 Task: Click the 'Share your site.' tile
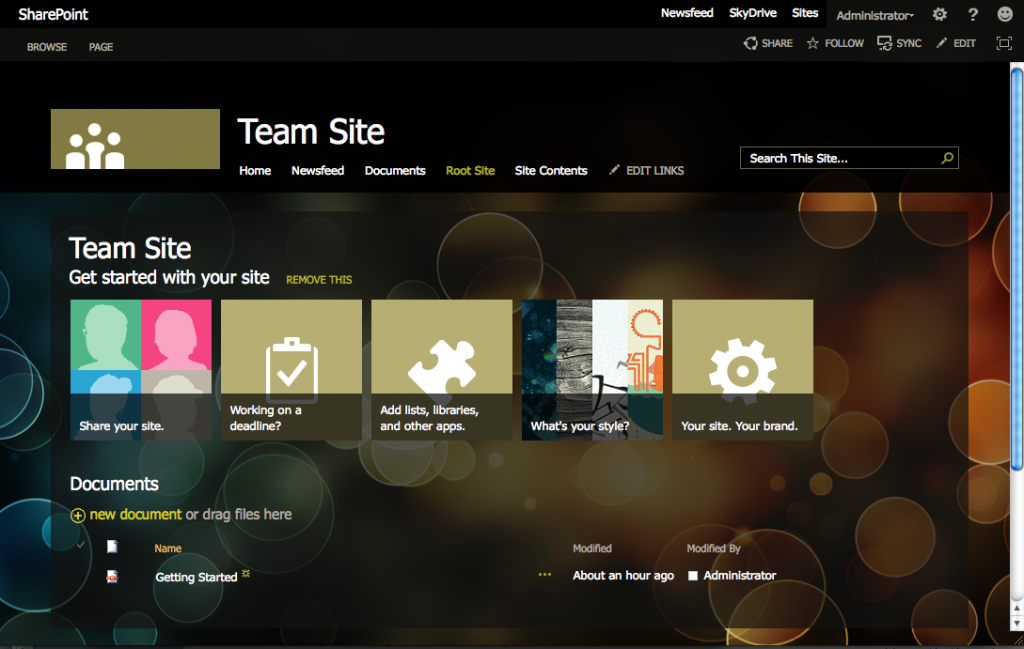click(141, 370)
